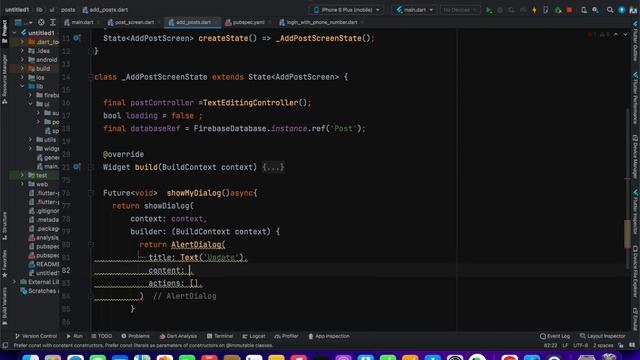Open the Dart Analysis tool window
The image size is (640, 360).
pos(178,336)
